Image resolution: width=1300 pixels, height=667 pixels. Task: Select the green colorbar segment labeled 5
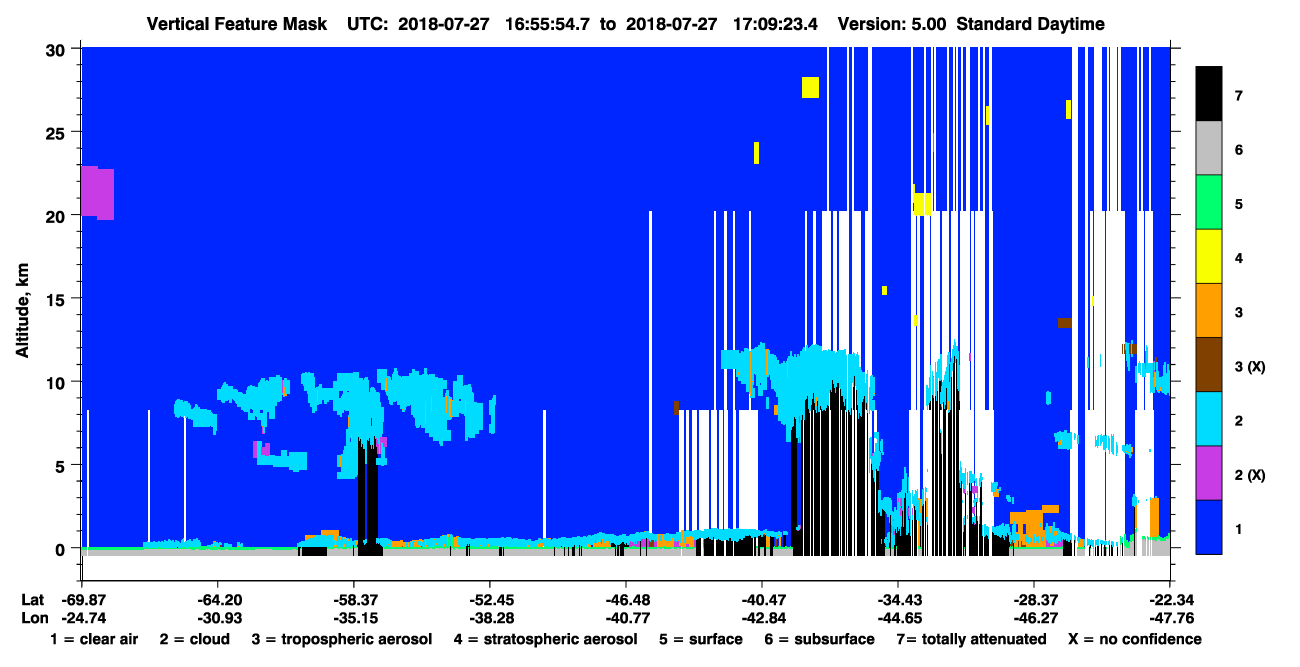point(1209,203)
